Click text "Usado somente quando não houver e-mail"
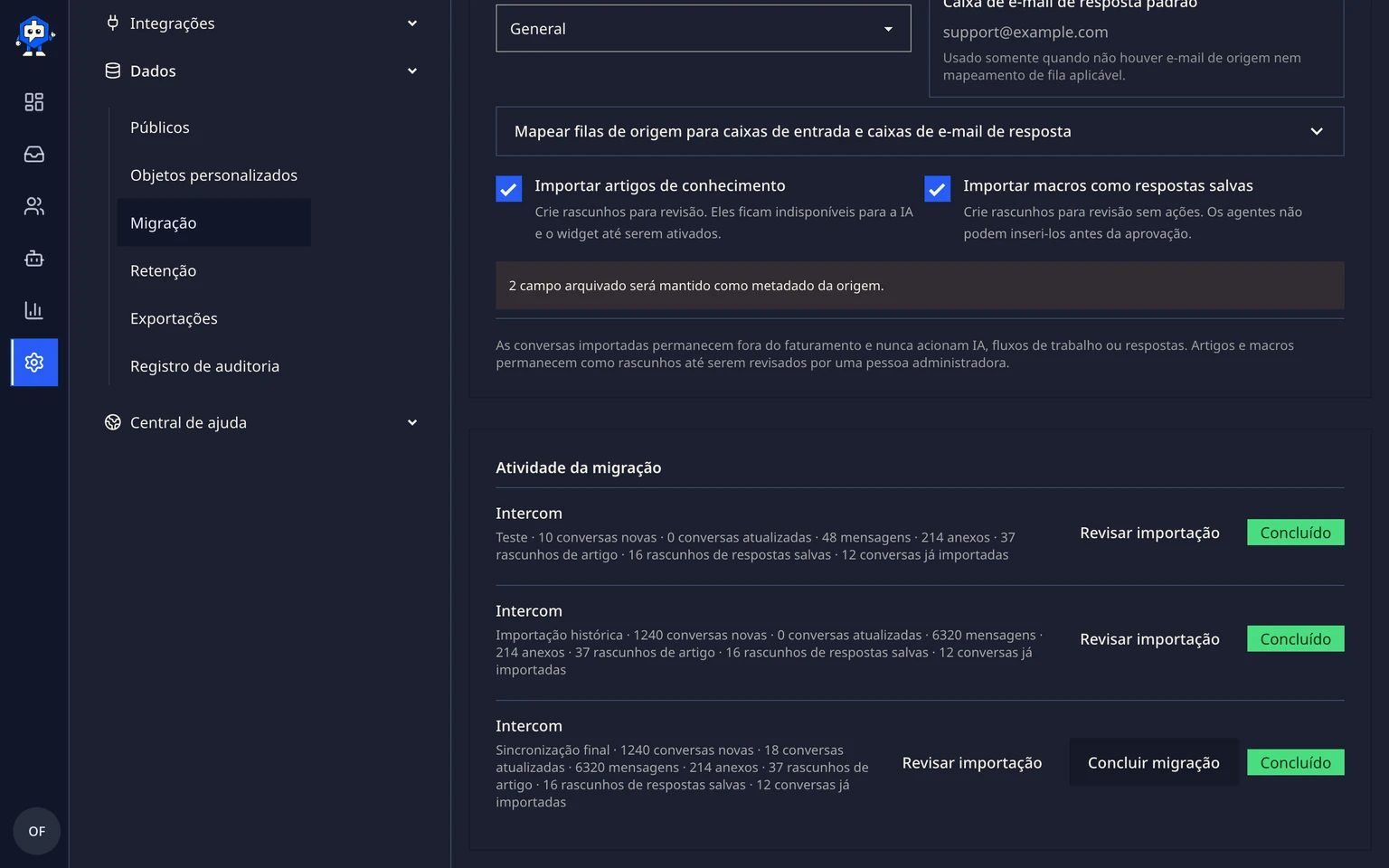 coord(1122,66)
